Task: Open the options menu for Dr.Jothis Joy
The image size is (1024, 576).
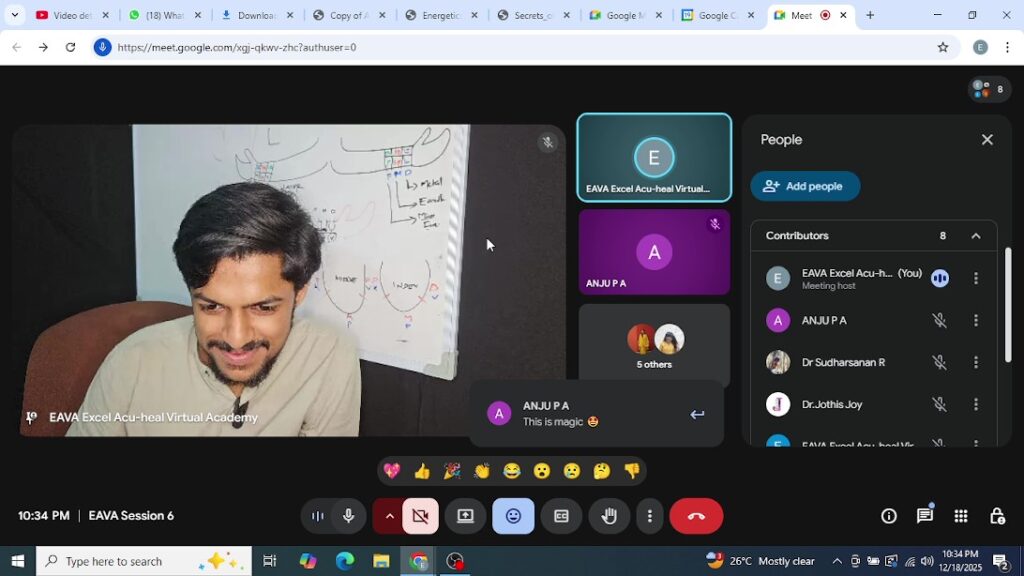Action: click(x=975, y=404)
